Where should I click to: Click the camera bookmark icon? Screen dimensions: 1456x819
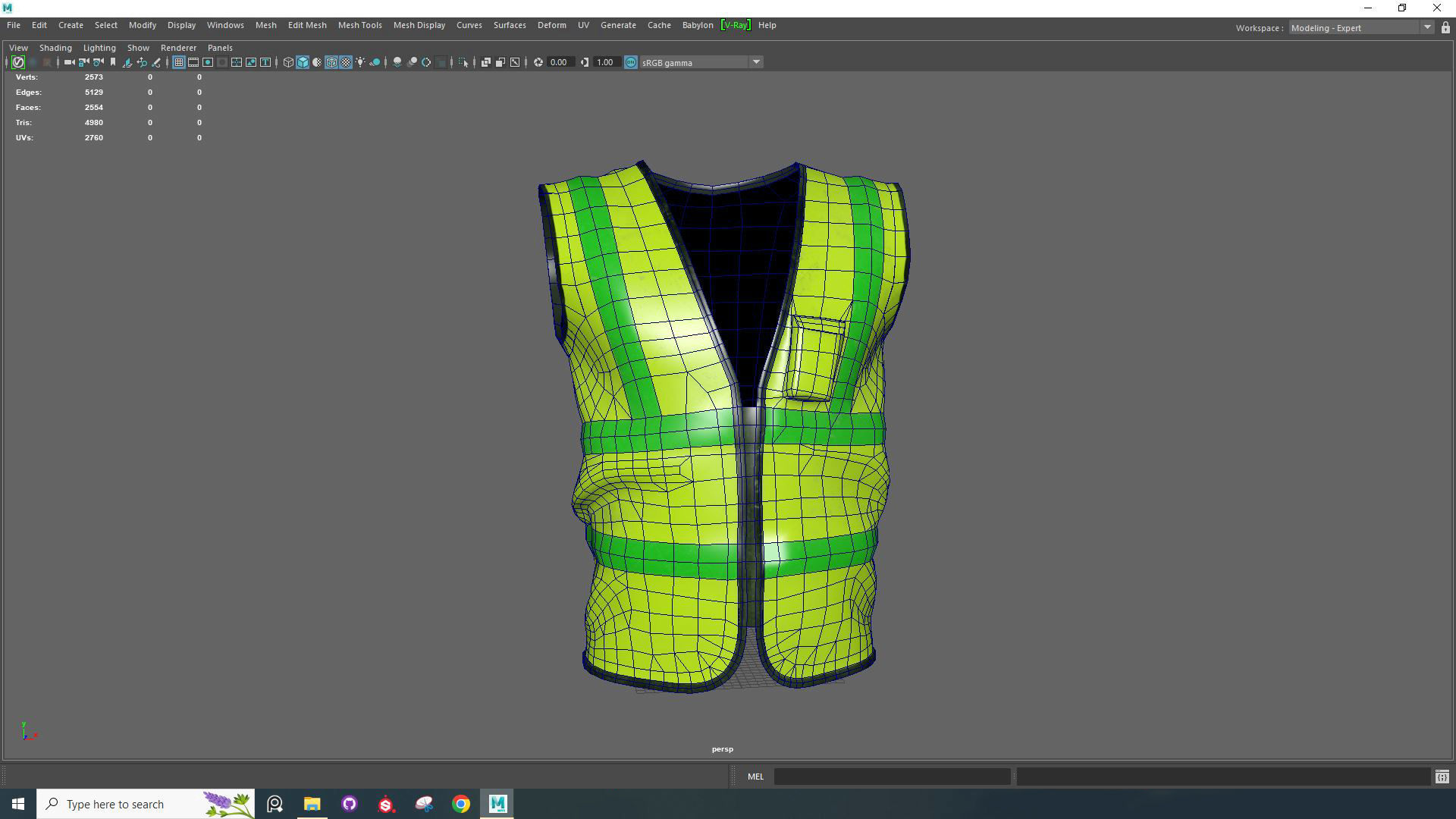pyautogui.click(x=113, y=62)
